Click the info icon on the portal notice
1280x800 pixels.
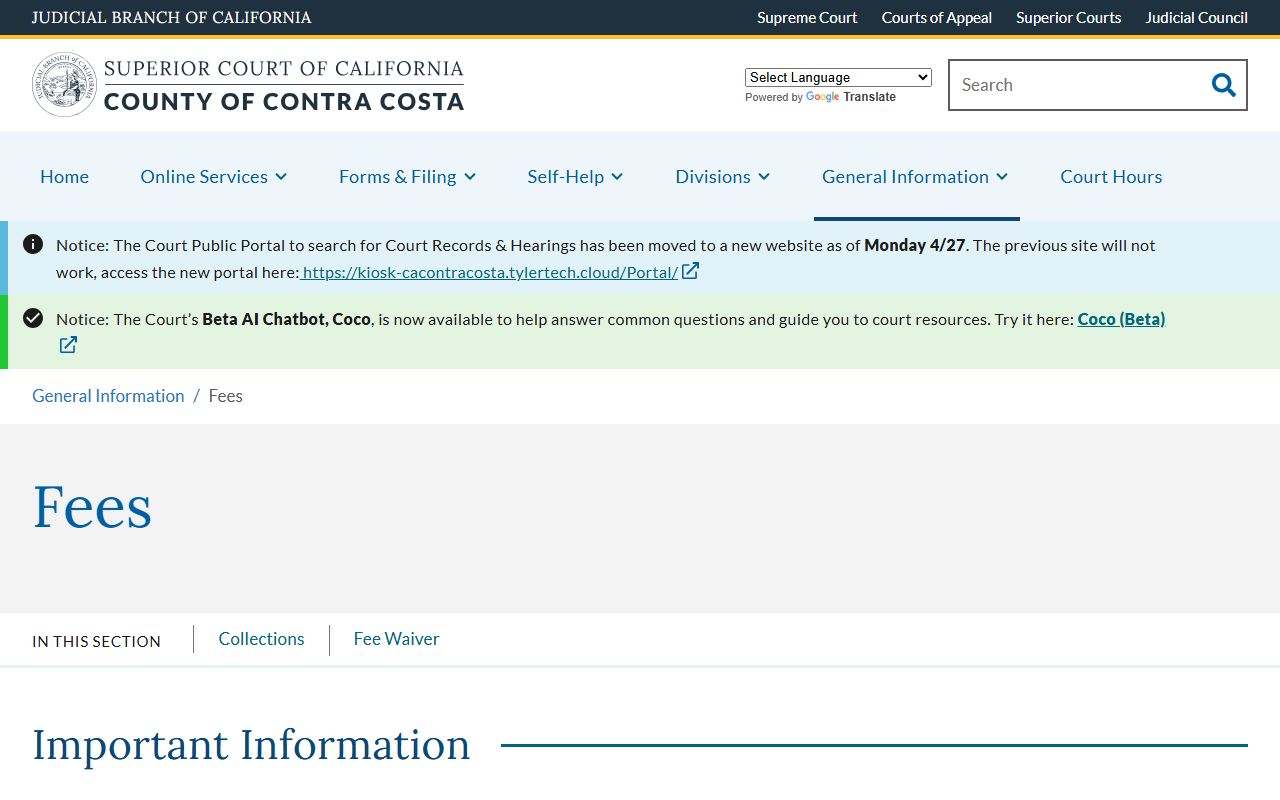[33, 244]
